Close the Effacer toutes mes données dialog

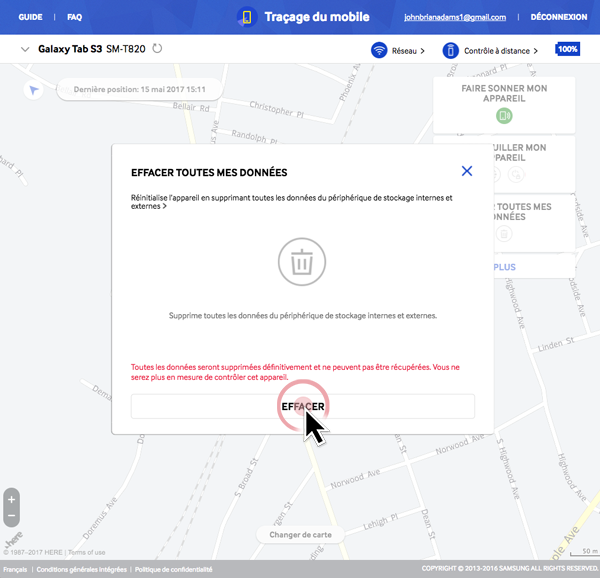[x=467, y=171]
